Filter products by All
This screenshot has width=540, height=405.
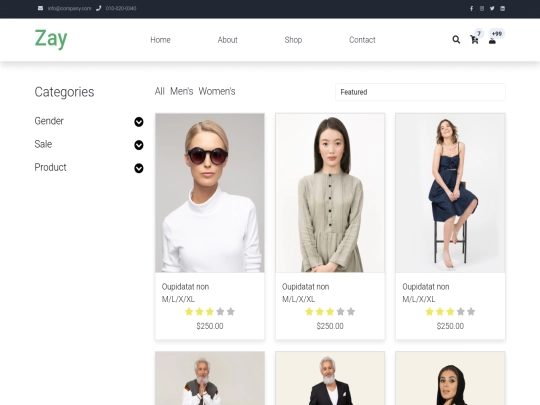click(x=159, y=91)
